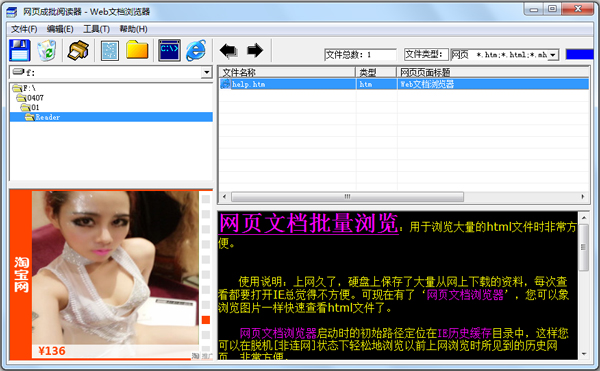
Task: Open the yellow folder toolbar icon
Action: [137, 50]
